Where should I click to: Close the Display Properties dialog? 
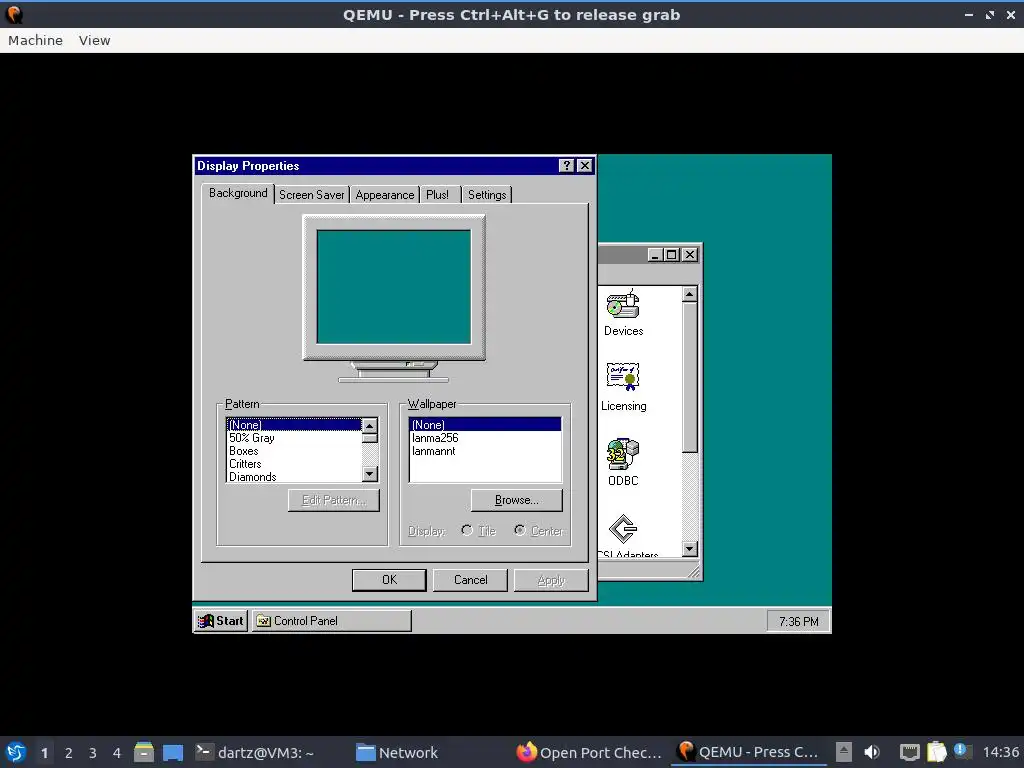coord(584,166)
